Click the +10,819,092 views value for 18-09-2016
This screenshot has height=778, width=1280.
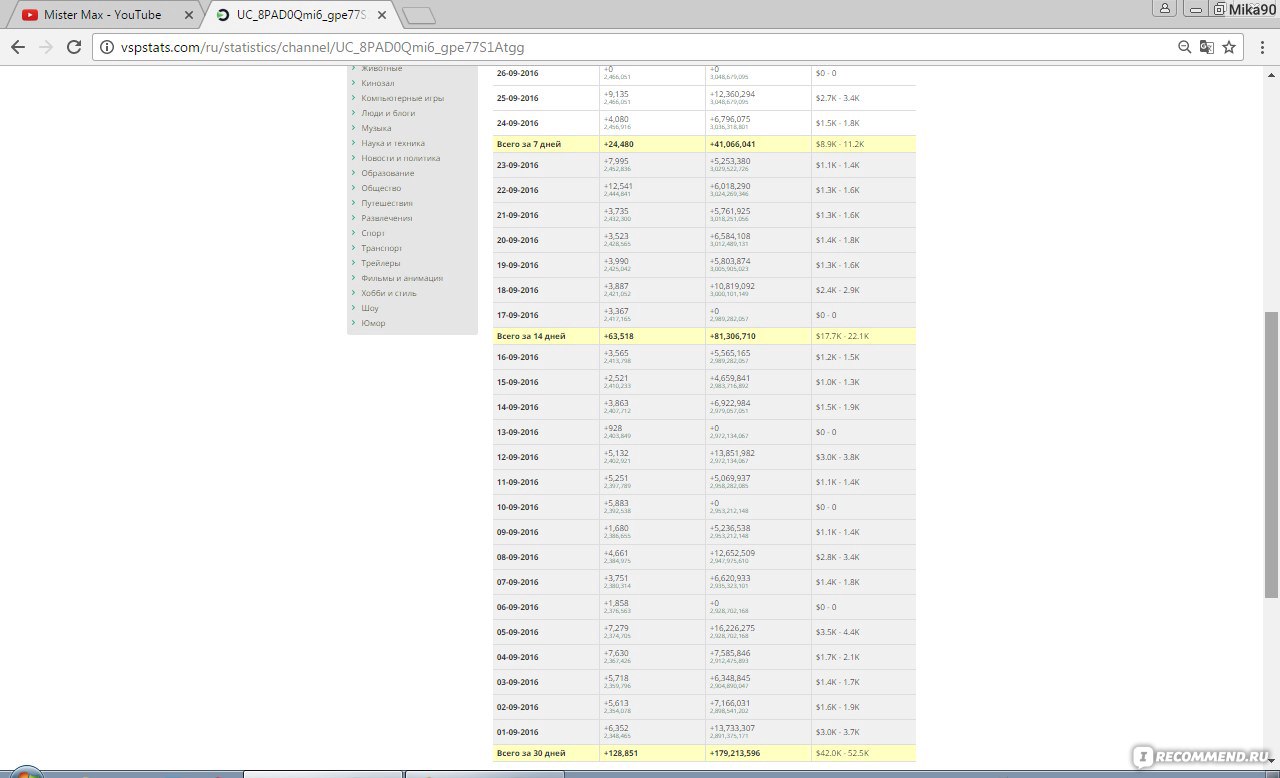click(732, 286)
